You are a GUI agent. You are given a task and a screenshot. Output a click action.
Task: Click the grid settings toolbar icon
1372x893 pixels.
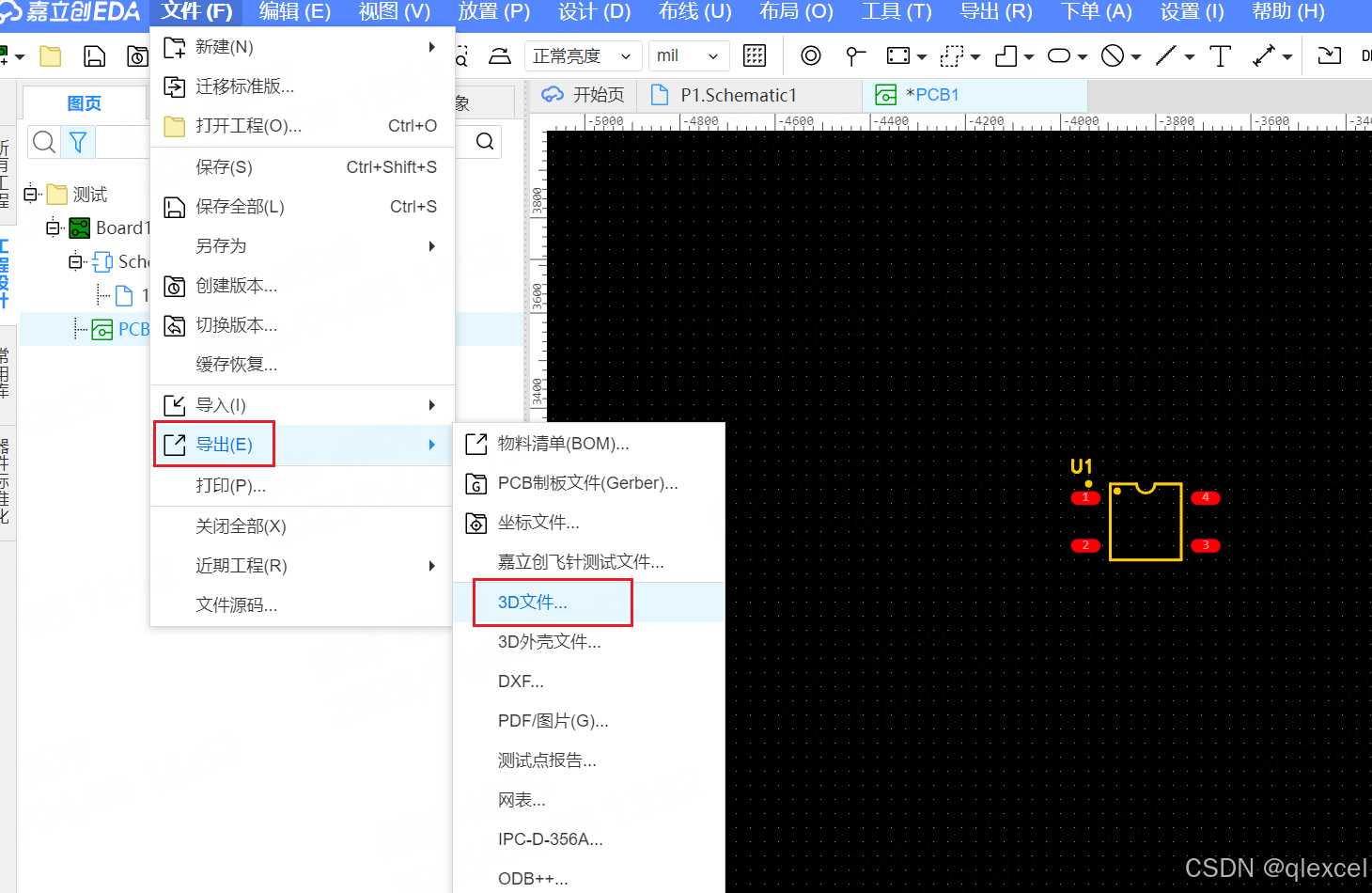click(755, 55)
